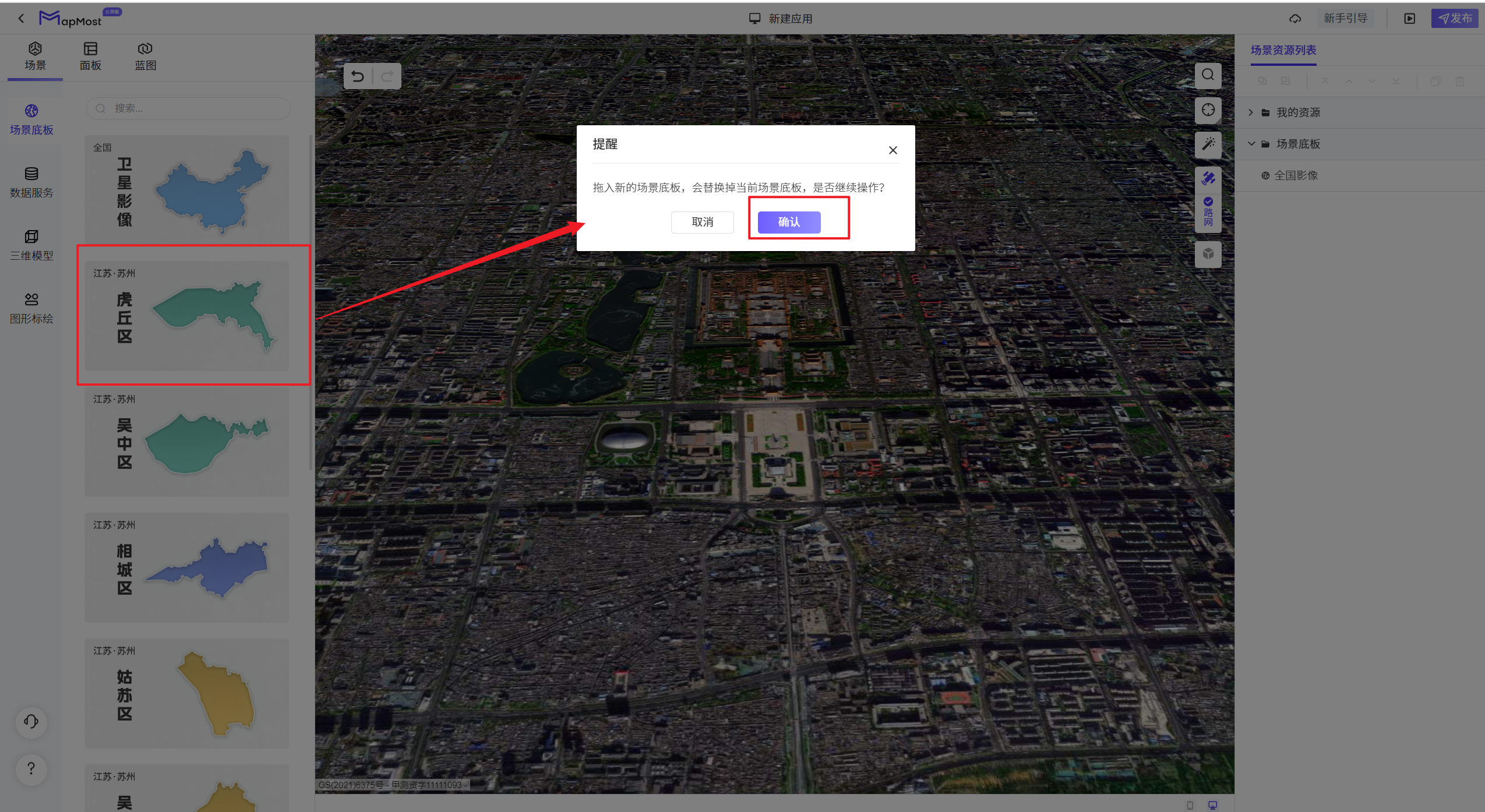Switch to the 面板 tab
Viewport: 1485px width, 812px height.
point(90,57)
